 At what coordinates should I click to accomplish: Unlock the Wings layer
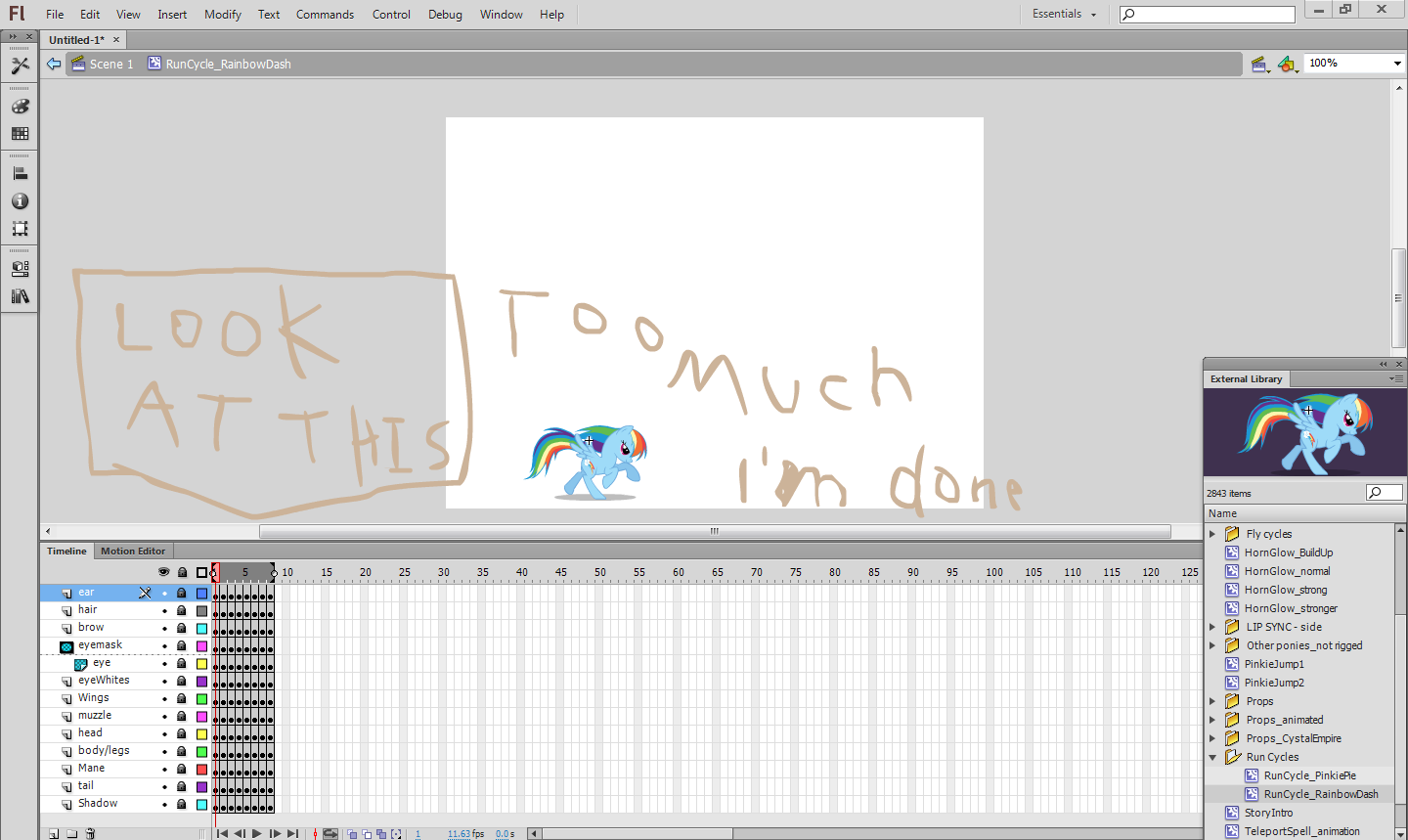tap(182, 699)
